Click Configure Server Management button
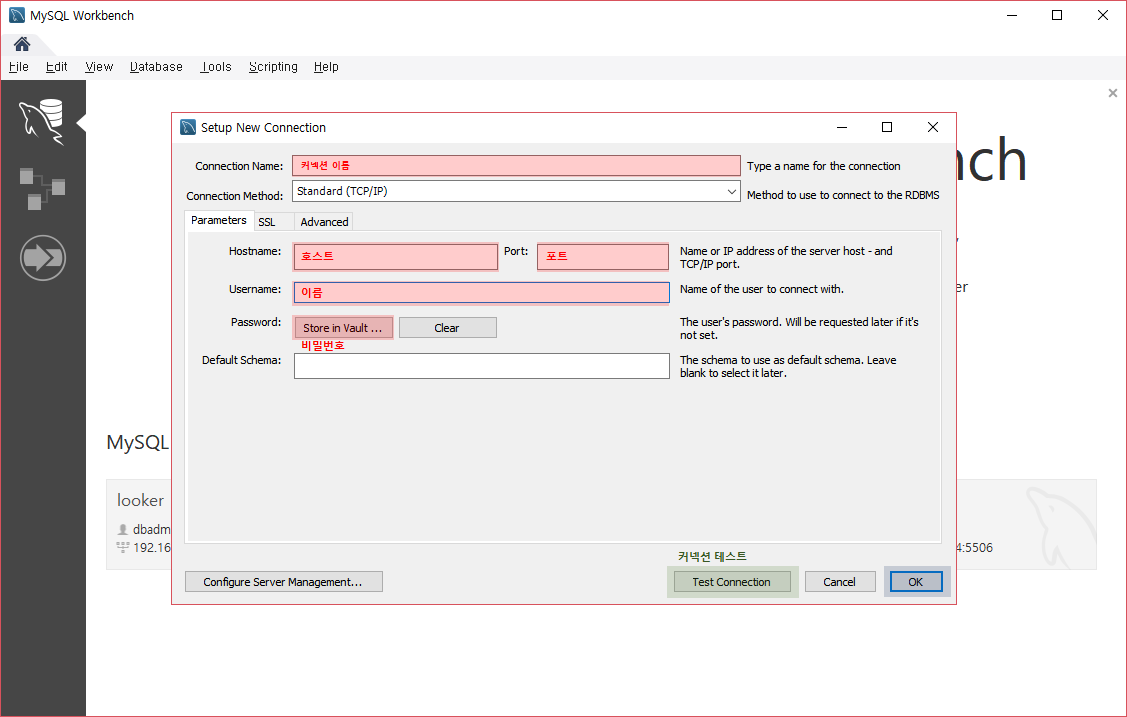The height and width of the screenshot is (717, 1127). tap(283, 582)
